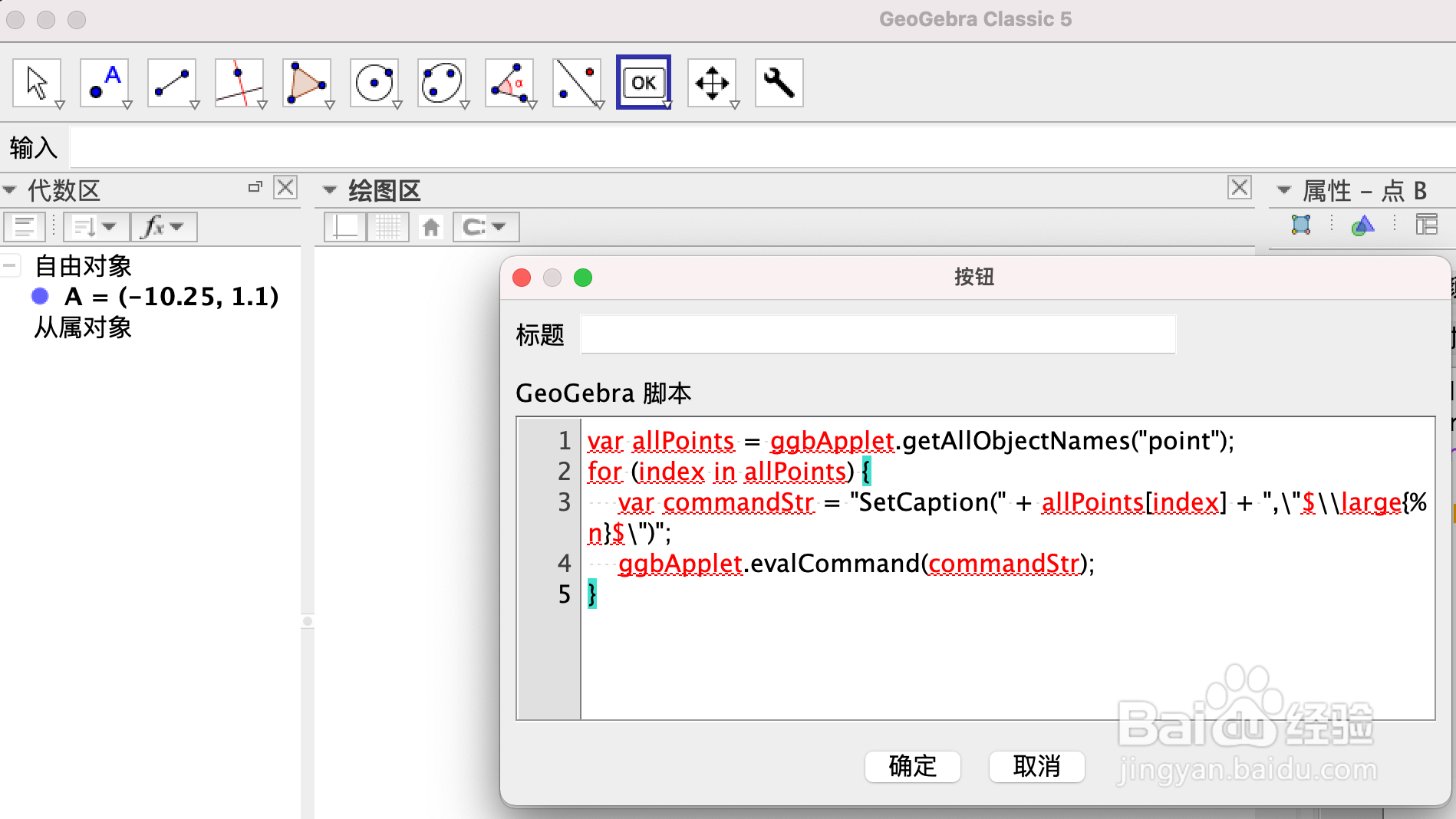Click 'evalCommand' text in script line 4
This screenshot has height=819, width=1456.
point(835,564)
